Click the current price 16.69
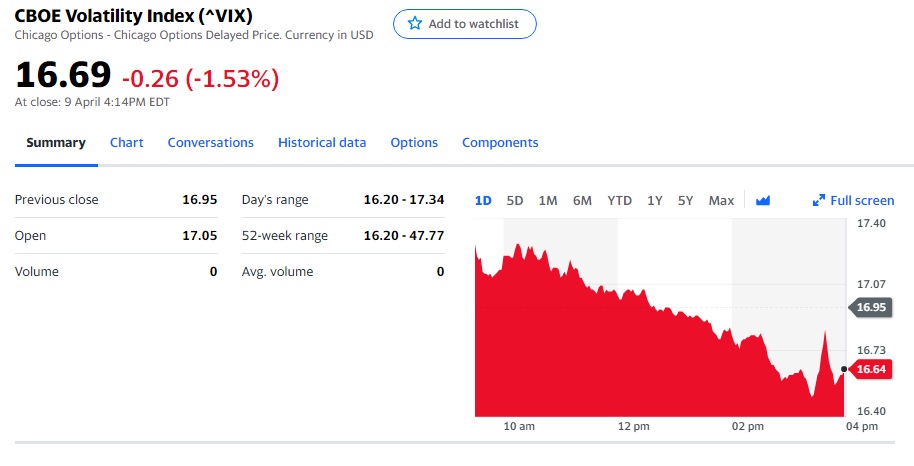Viewport: 914px width, 466px height. tap(63, 75)
